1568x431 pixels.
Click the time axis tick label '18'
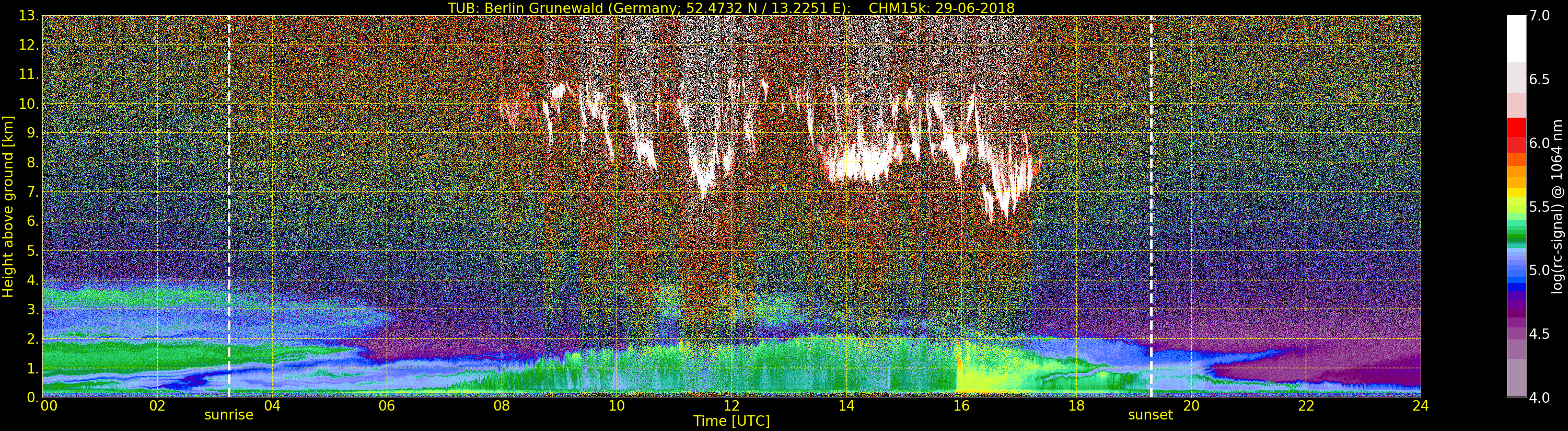[1076, 405]
